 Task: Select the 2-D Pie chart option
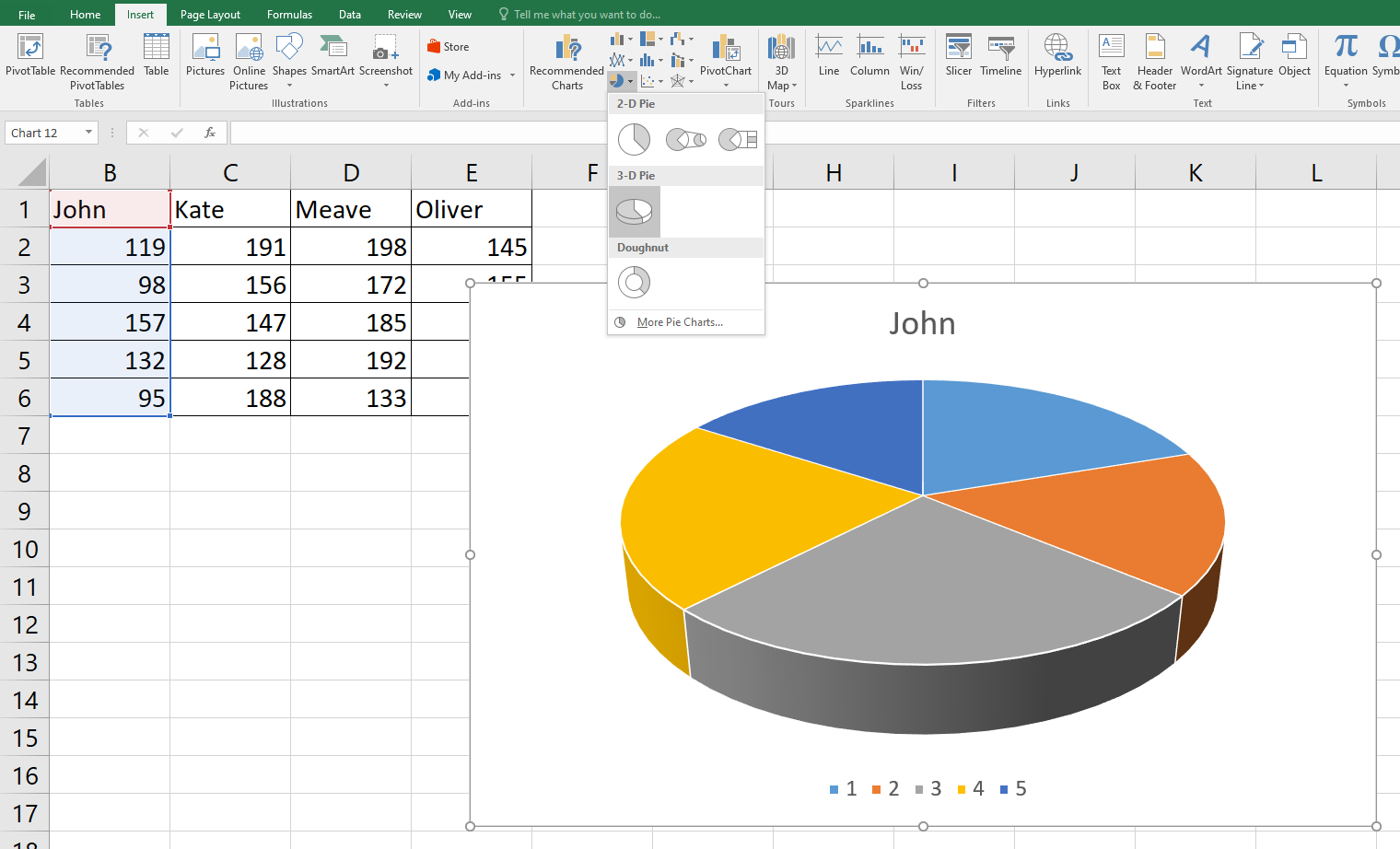634,140
